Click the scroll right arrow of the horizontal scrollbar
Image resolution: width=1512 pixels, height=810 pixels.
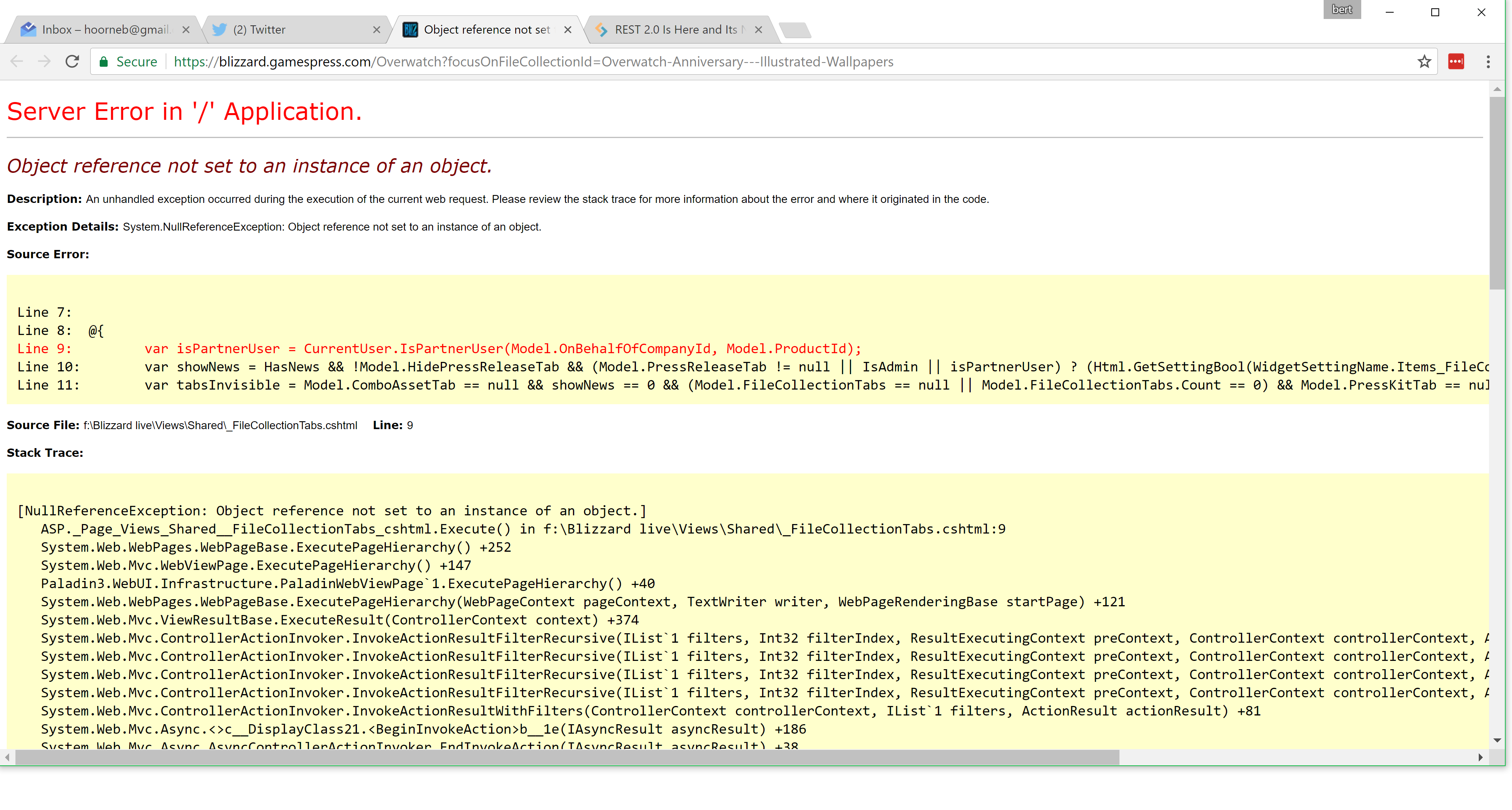click(1481, 757)
